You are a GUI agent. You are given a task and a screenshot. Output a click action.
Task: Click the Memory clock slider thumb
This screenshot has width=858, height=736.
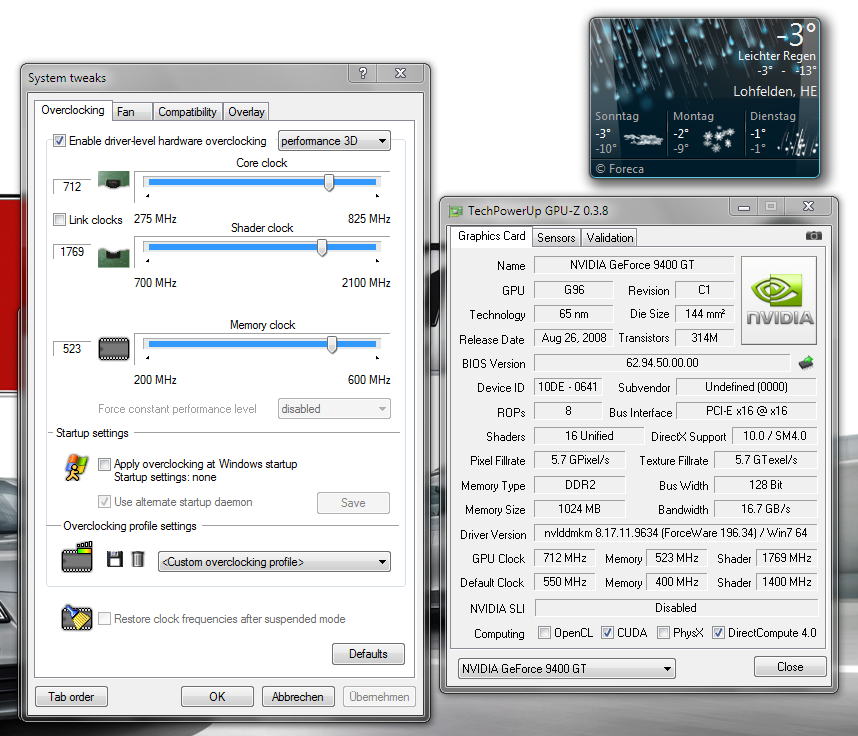click(x=332, y=344)
